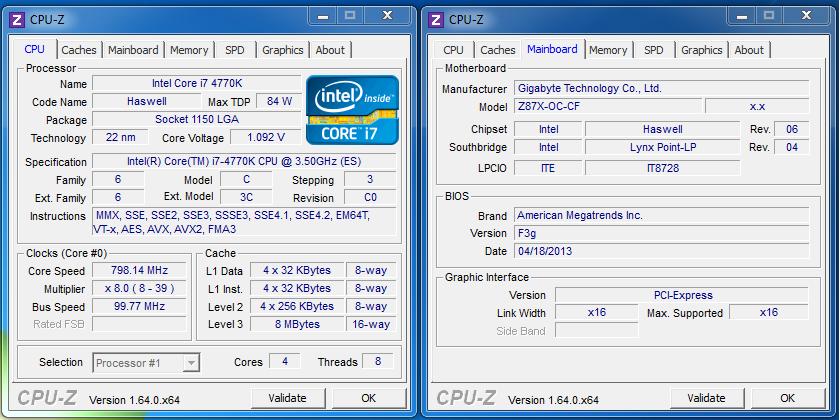Close the left CPU-Z window
Image resolution: width=839 pixels, height=420 pixels.
[x=387, y=16]
